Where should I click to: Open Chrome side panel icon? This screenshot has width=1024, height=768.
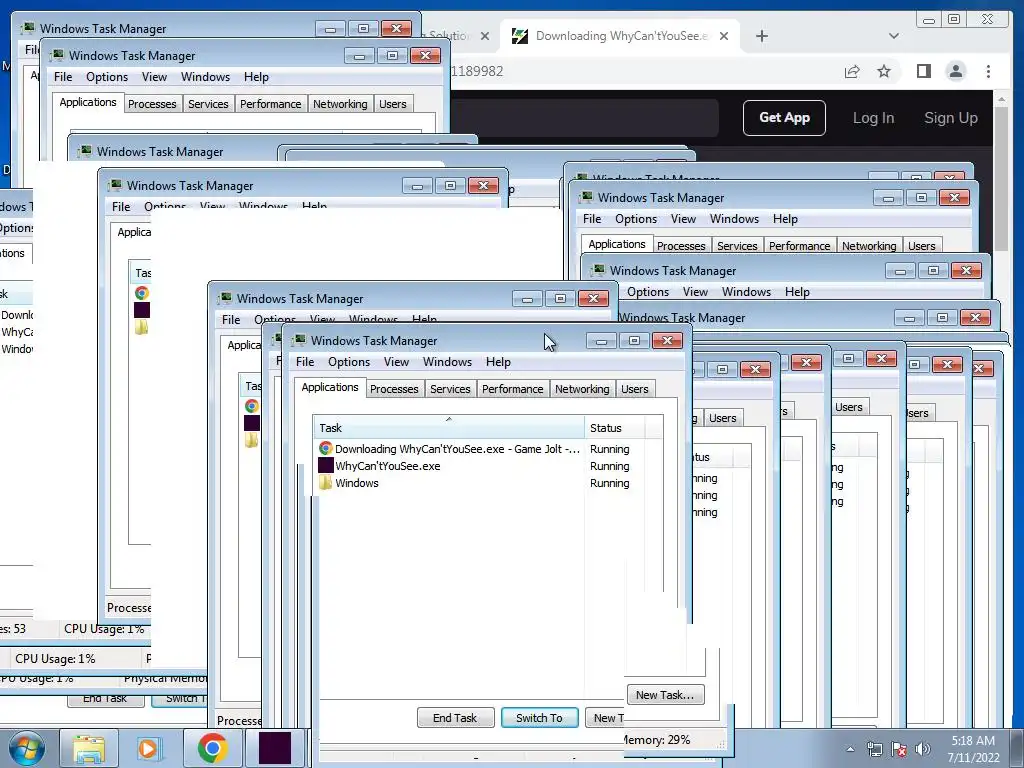(x=923, y=71)
